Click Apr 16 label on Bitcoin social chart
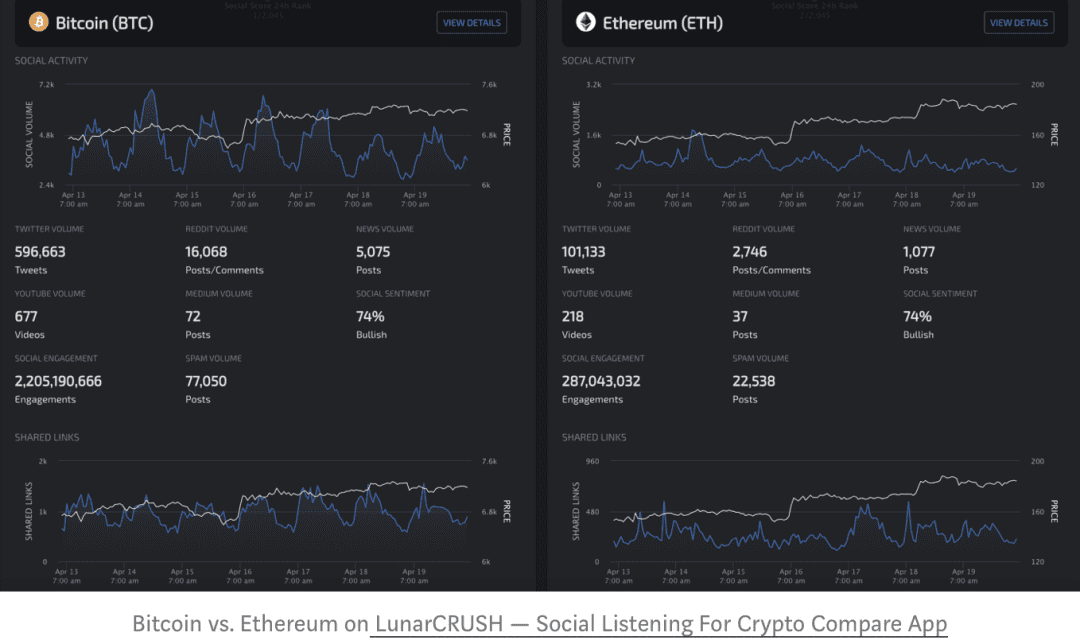 pyautogui.click(x=244, y=200)
